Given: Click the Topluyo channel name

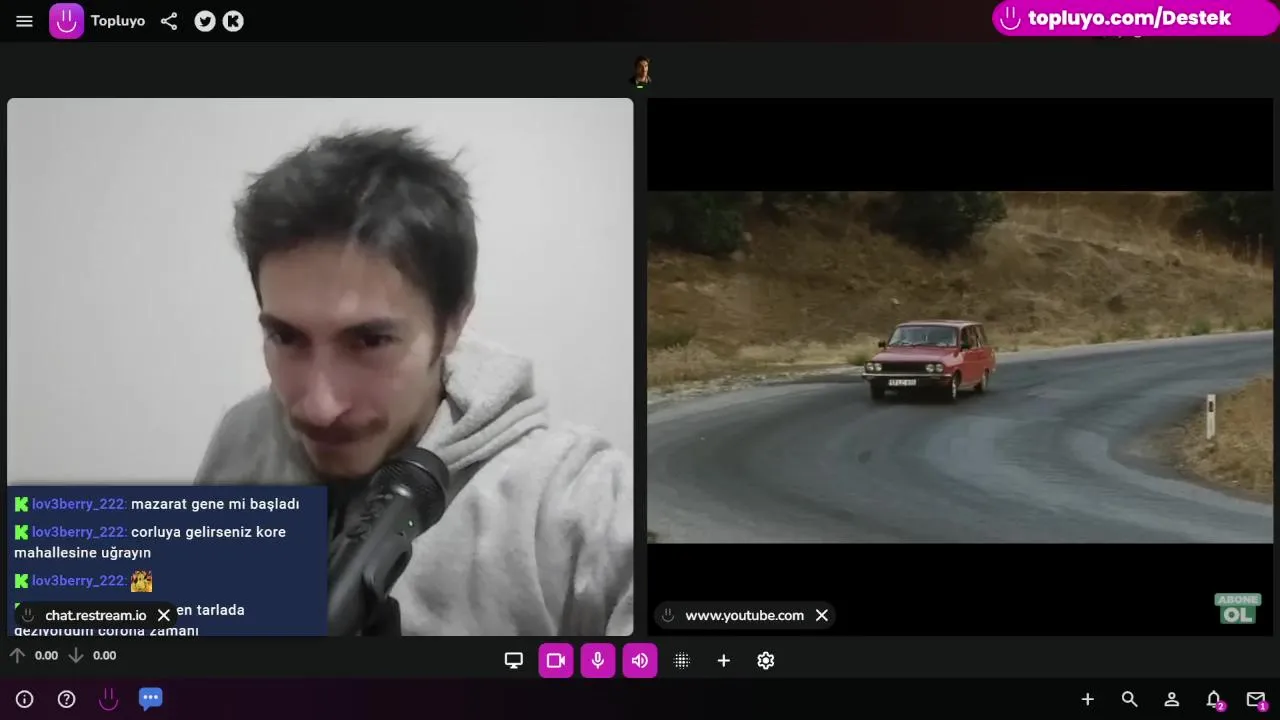Looking at the screenshot, I should click(x=118, y=21).
